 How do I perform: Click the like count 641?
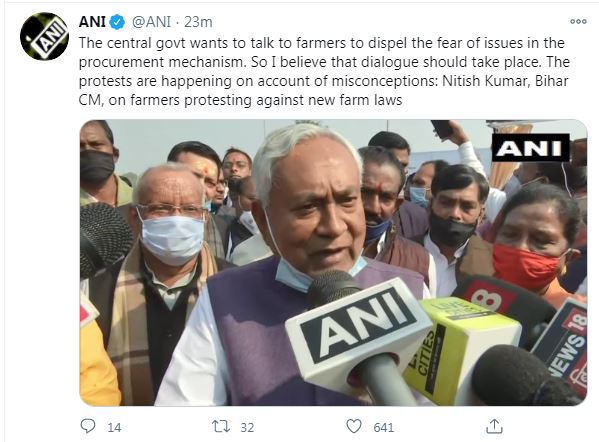coord(384,427)
